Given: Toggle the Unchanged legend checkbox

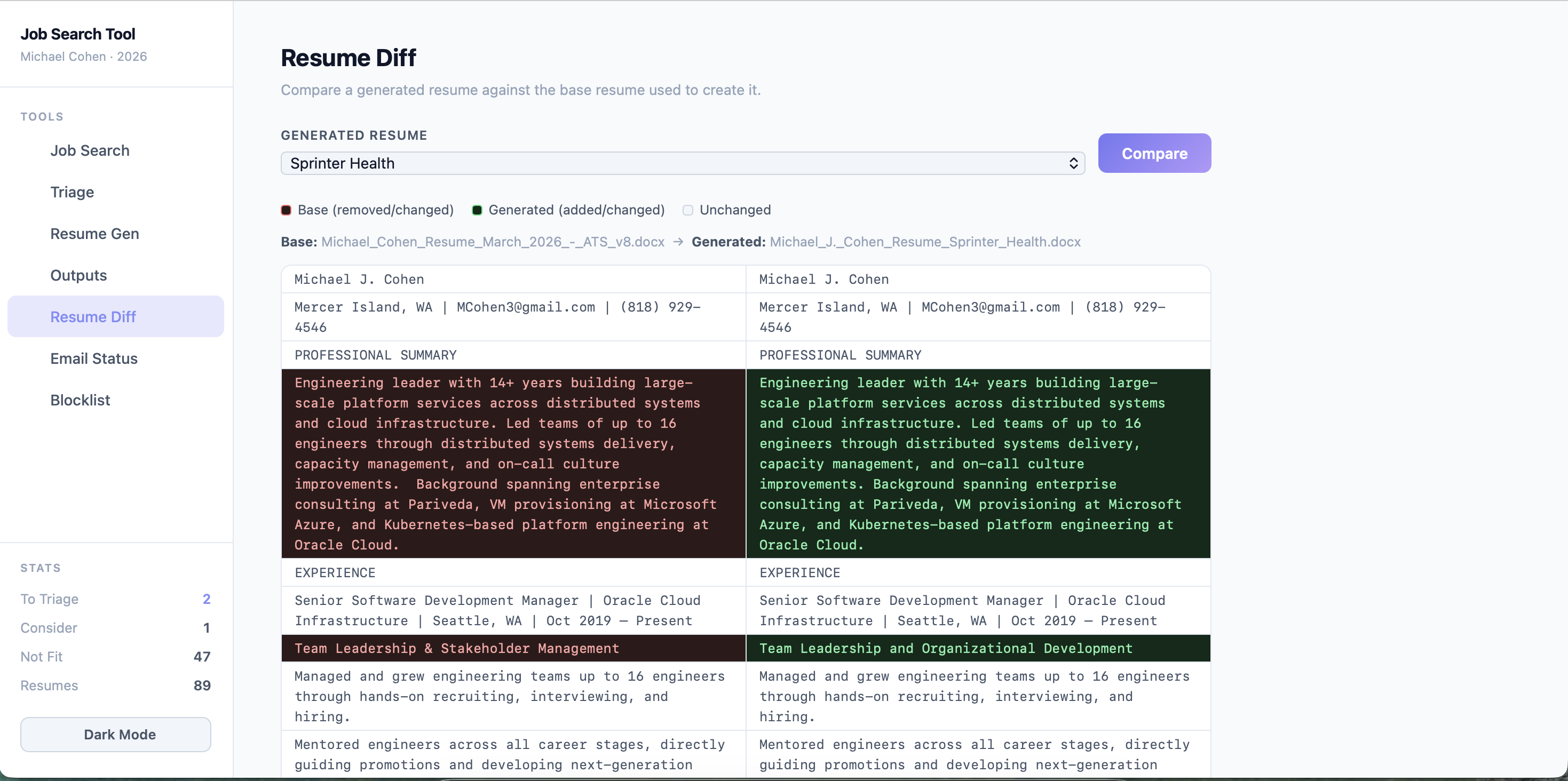Looking at the screenshot, I should click(x=688, y=210).
